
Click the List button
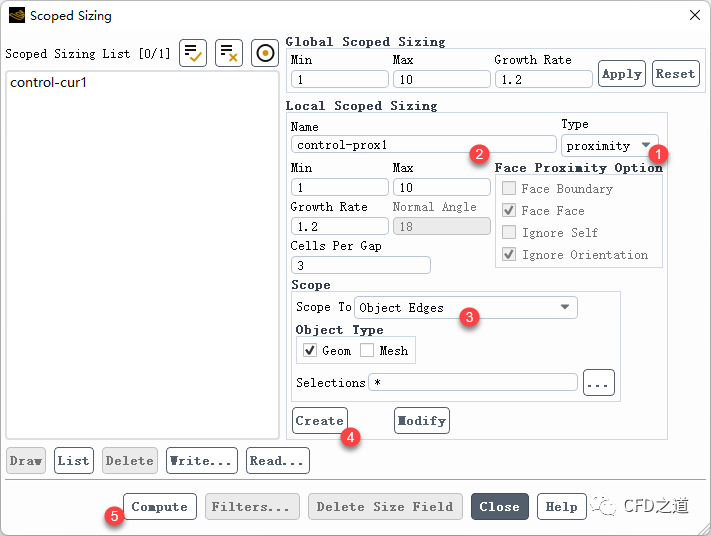click(x=73, y=460)
